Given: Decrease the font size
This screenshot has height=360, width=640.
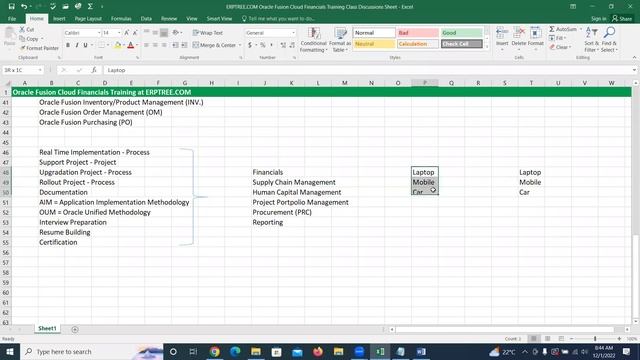Looking at the screenshot, I should 135,33.
